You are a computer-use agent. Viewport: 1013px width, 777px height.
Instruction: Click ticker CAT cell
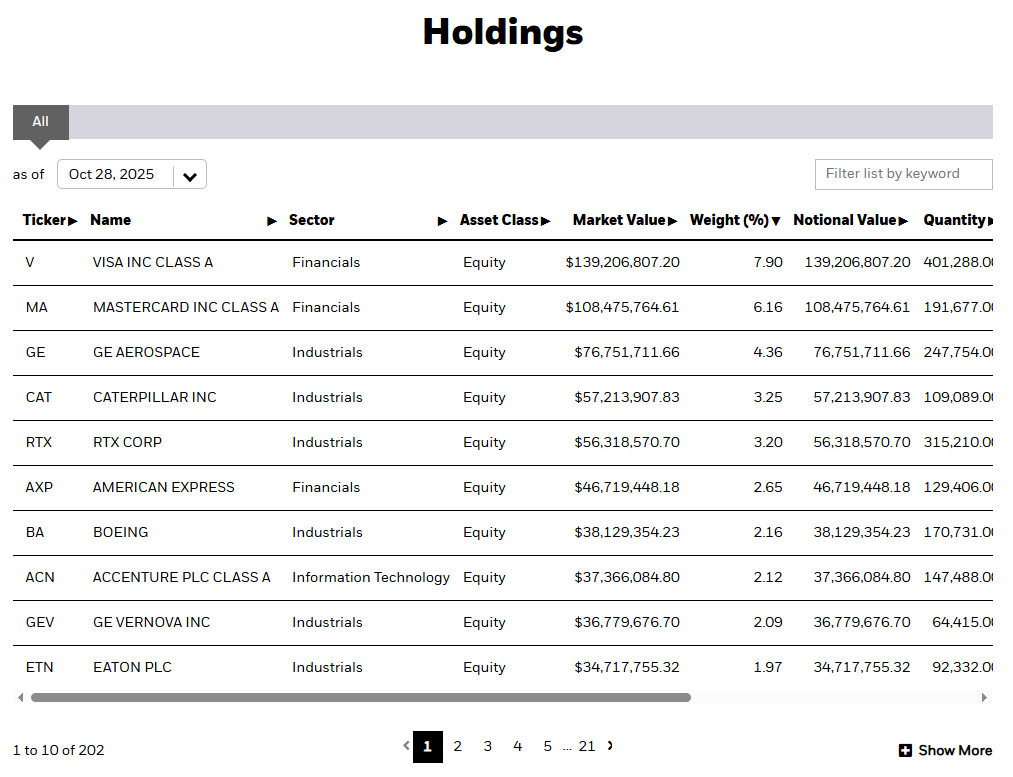pos(39,397)
